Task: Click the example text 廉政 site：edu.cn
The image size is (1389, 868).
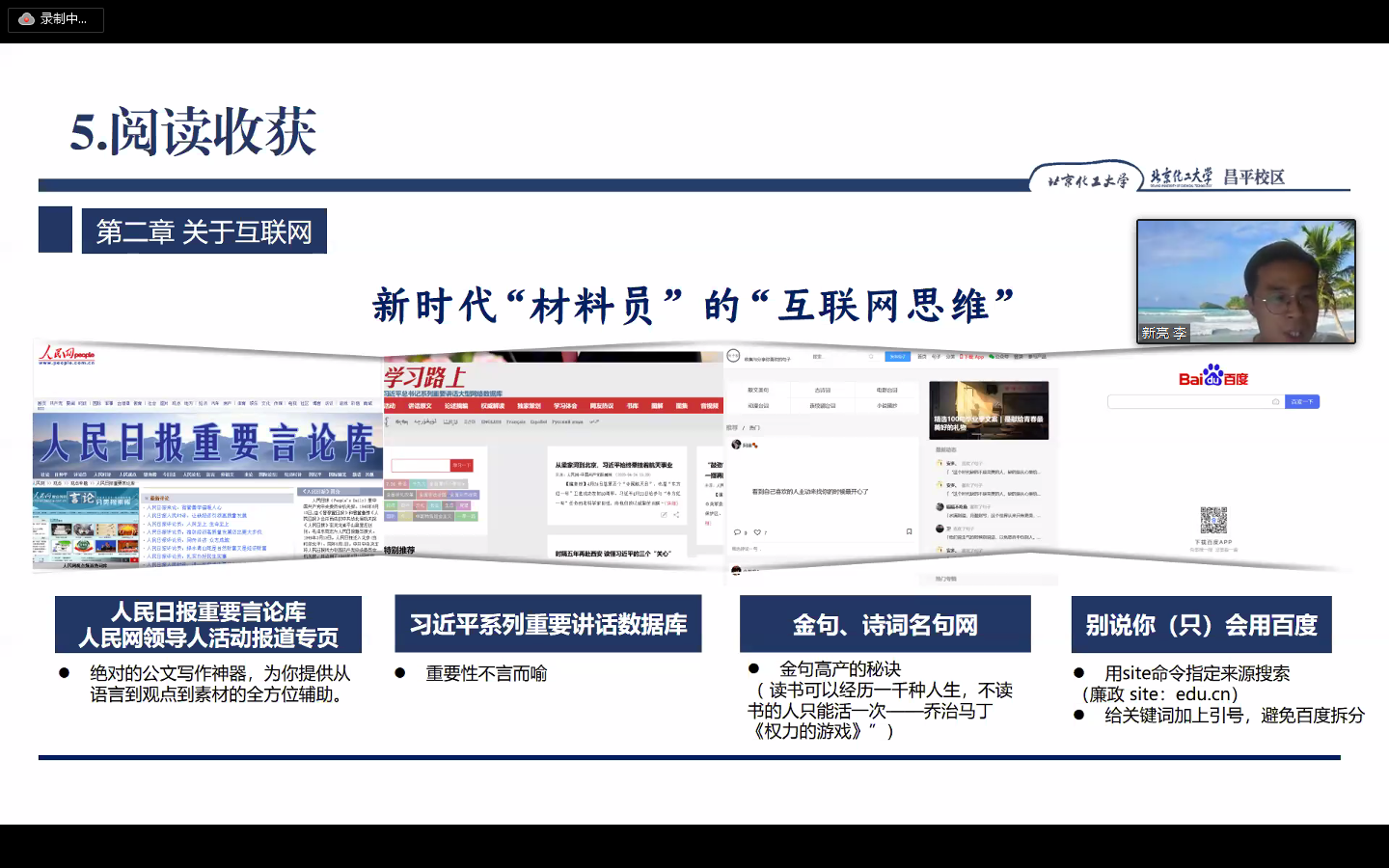Action: pyautogui.click(x=1159, y=694)
